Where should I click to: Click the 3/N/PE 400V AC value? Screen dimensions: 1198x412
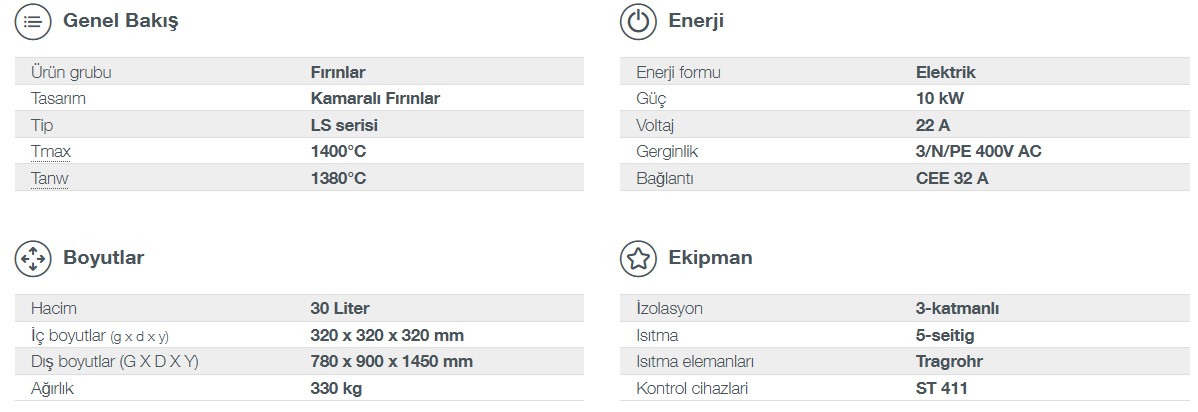pos(978,151)
